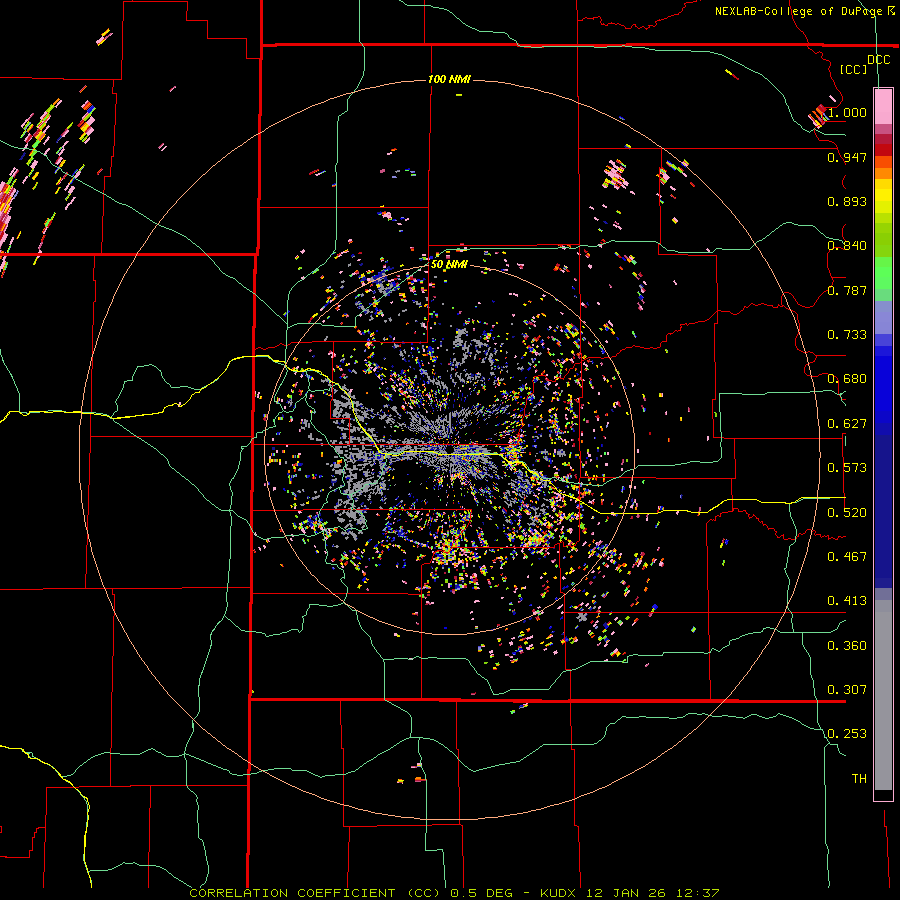Select the 0.253 scale value

[847, 734]
